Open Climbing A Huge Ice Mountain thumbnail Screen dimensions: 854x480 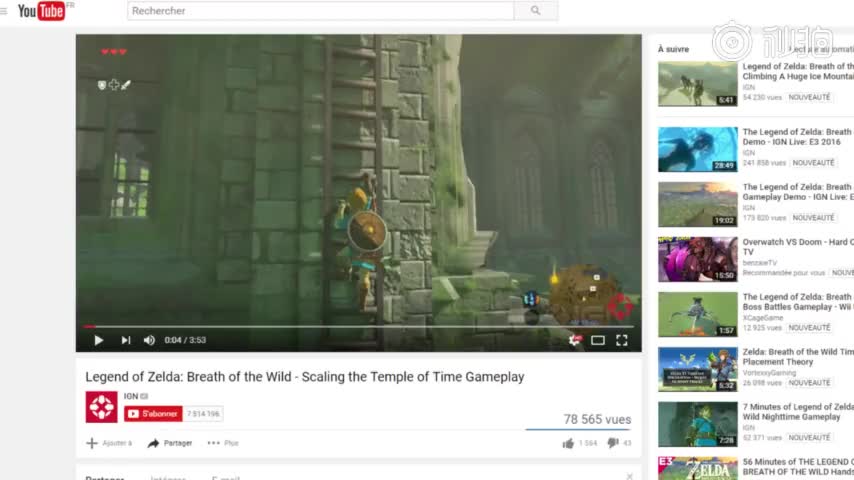[698, 83]
